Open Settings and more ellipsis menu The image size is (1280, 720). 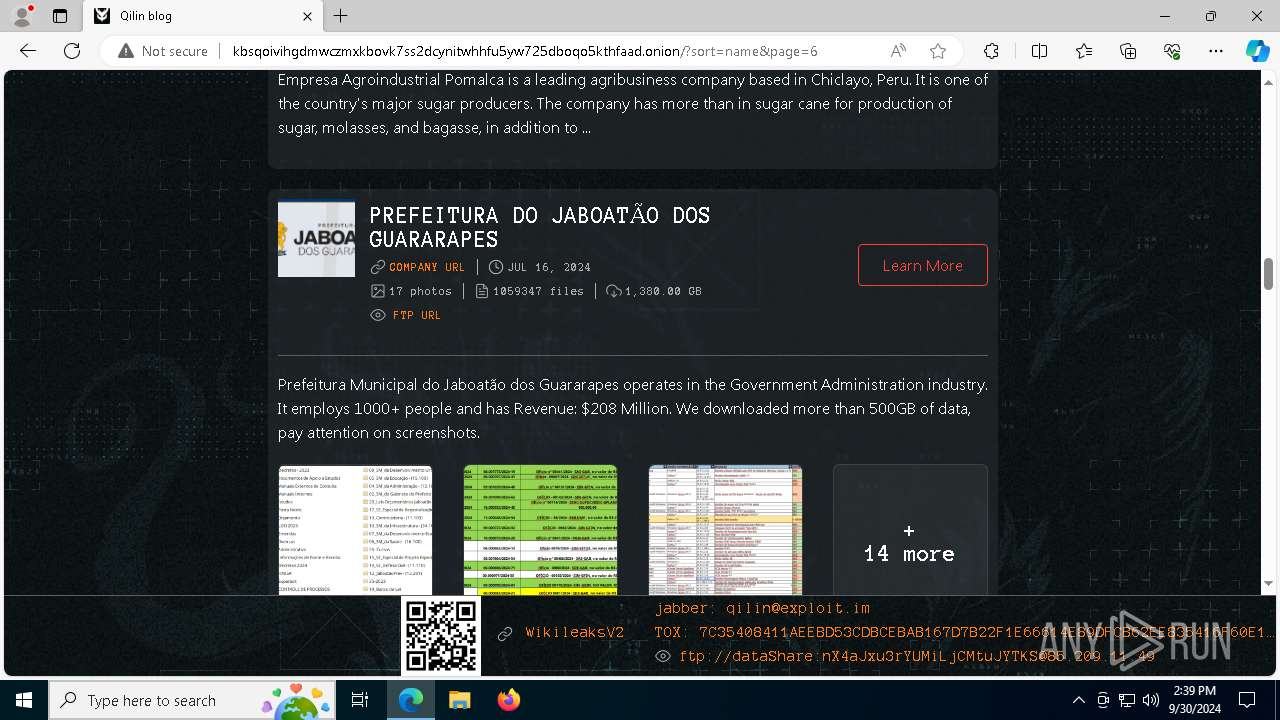point(1216,51)
